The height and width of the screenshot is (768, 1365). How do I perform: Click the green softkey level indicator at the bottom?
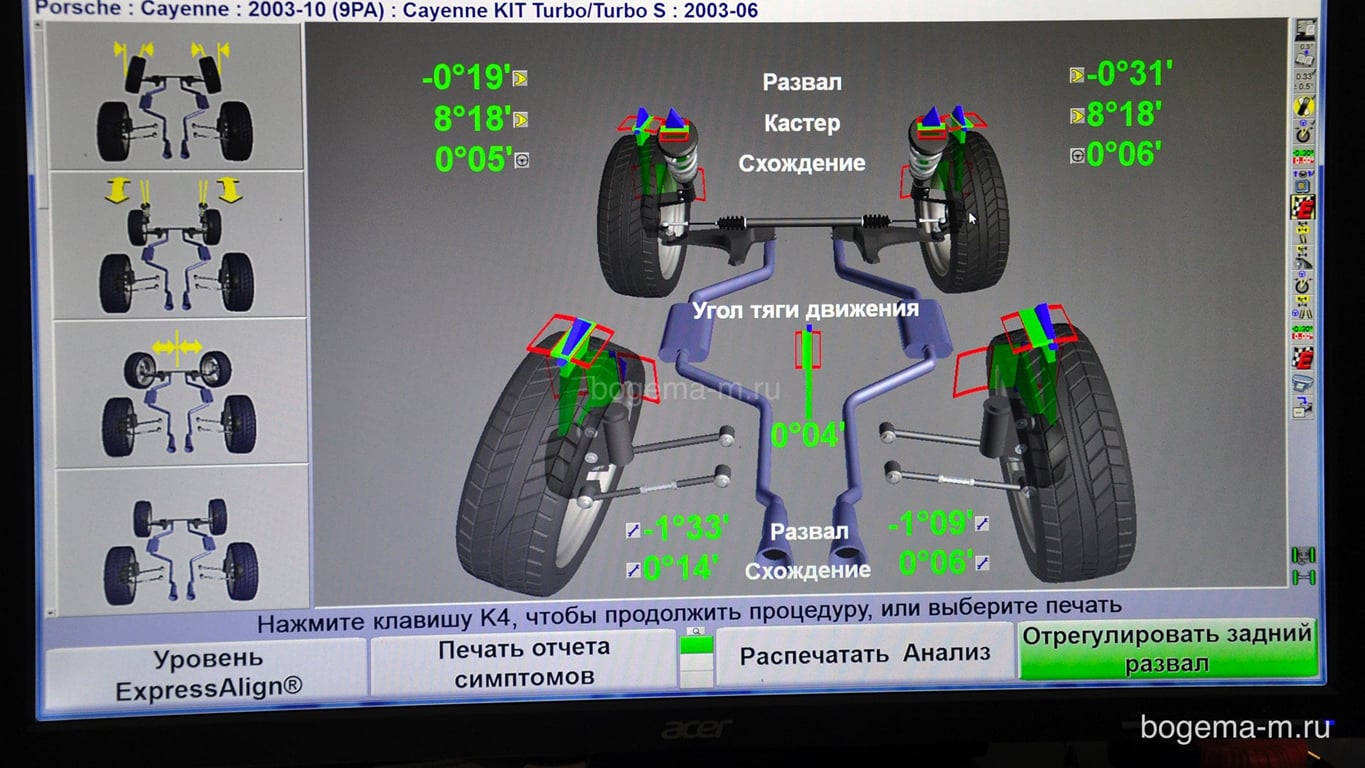click(x=696, y=645)
